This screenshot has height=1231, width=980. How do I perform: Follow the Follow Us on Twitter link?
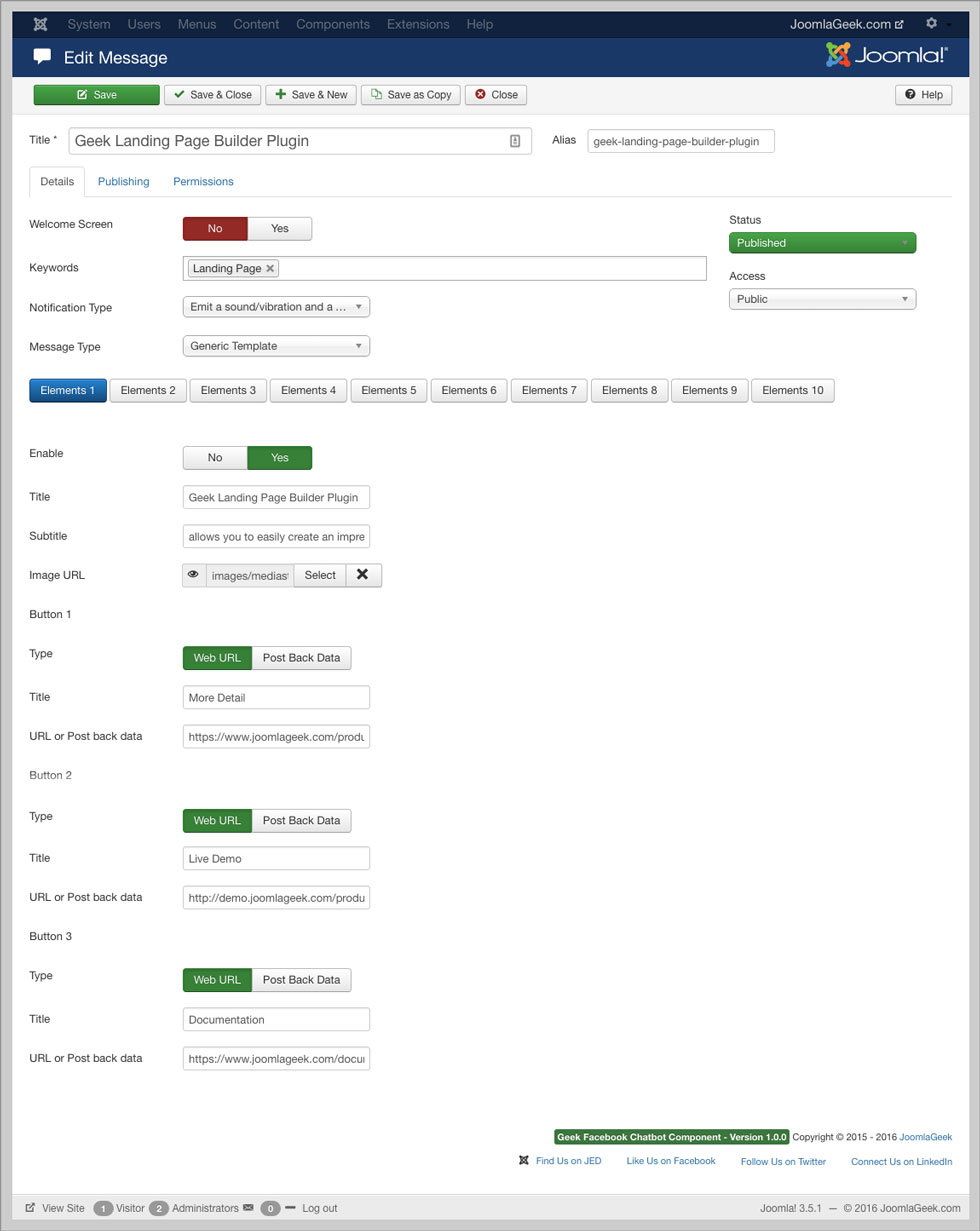[783, 1162]
